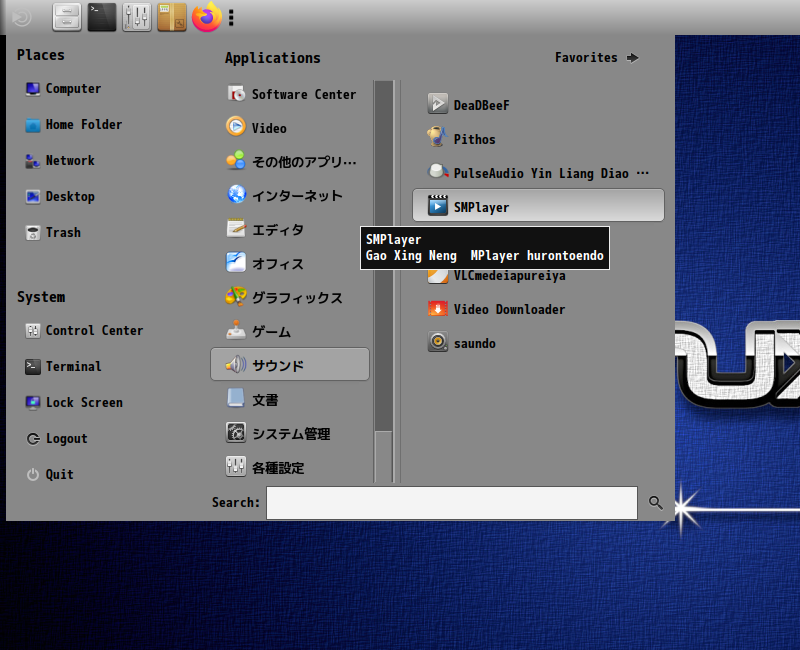Select the 文書 category
This screenshot has width=800, height=650.
(x=290, y=399)
